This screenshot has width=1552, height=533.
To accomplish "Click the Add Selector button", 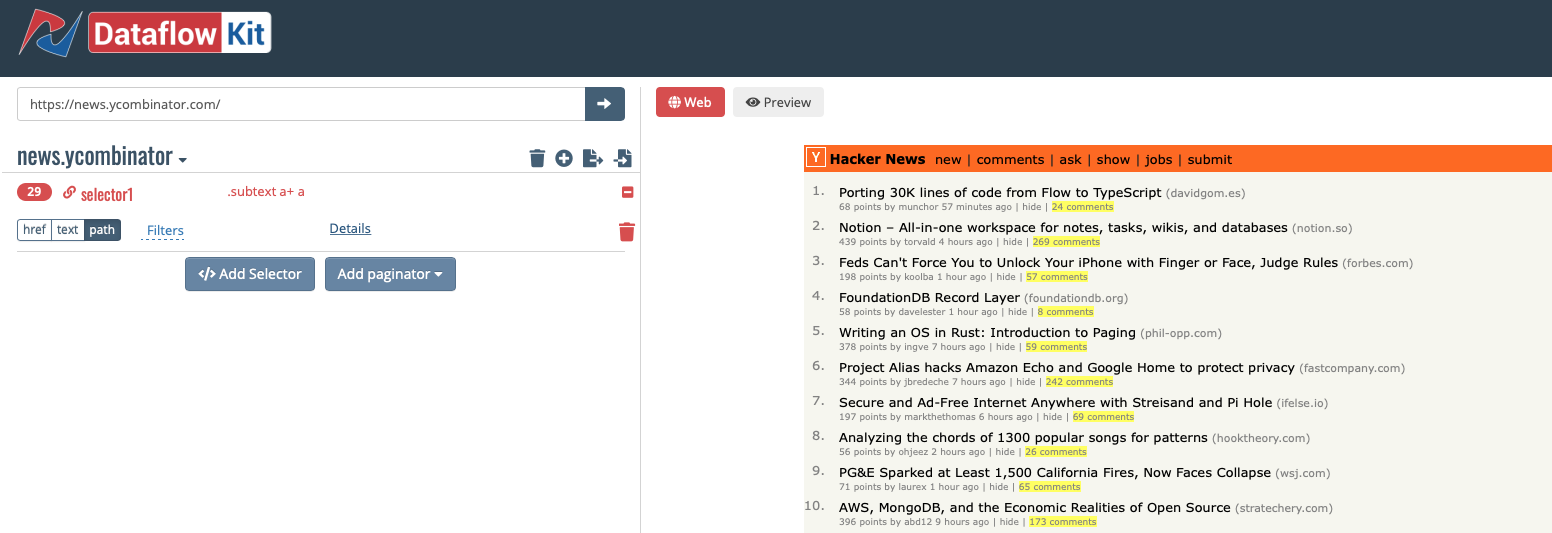I will click(x=250, y=274).
